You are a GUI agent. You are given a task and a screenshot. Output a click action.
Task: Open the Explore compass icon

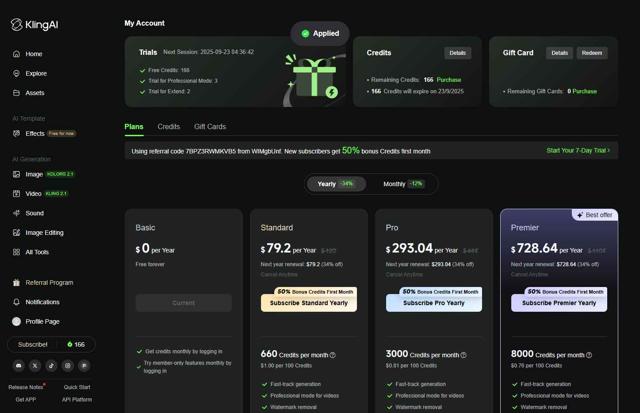pyautogui.click(x=16, y=73)
